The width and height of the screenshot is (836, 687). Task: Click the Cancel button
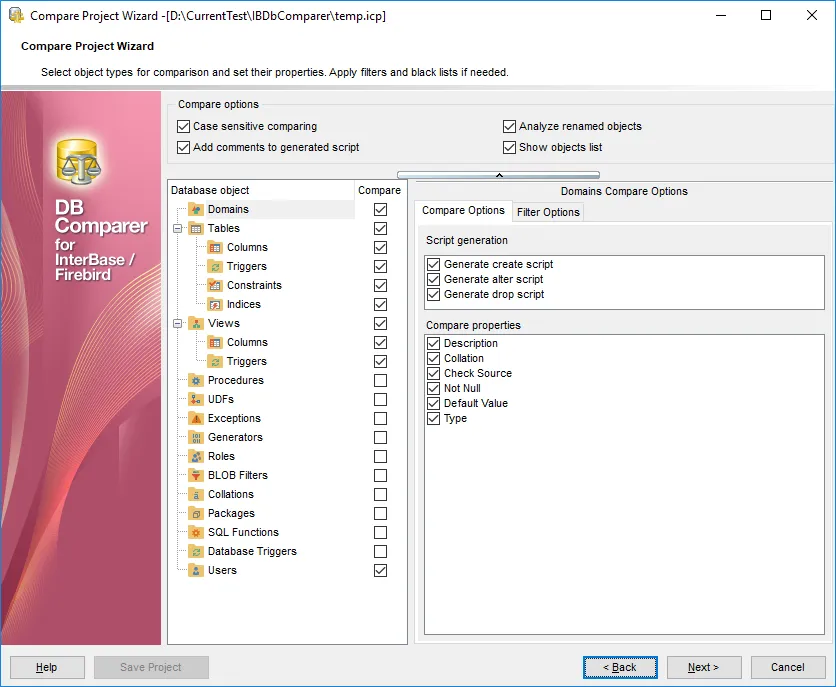(788, 667)
